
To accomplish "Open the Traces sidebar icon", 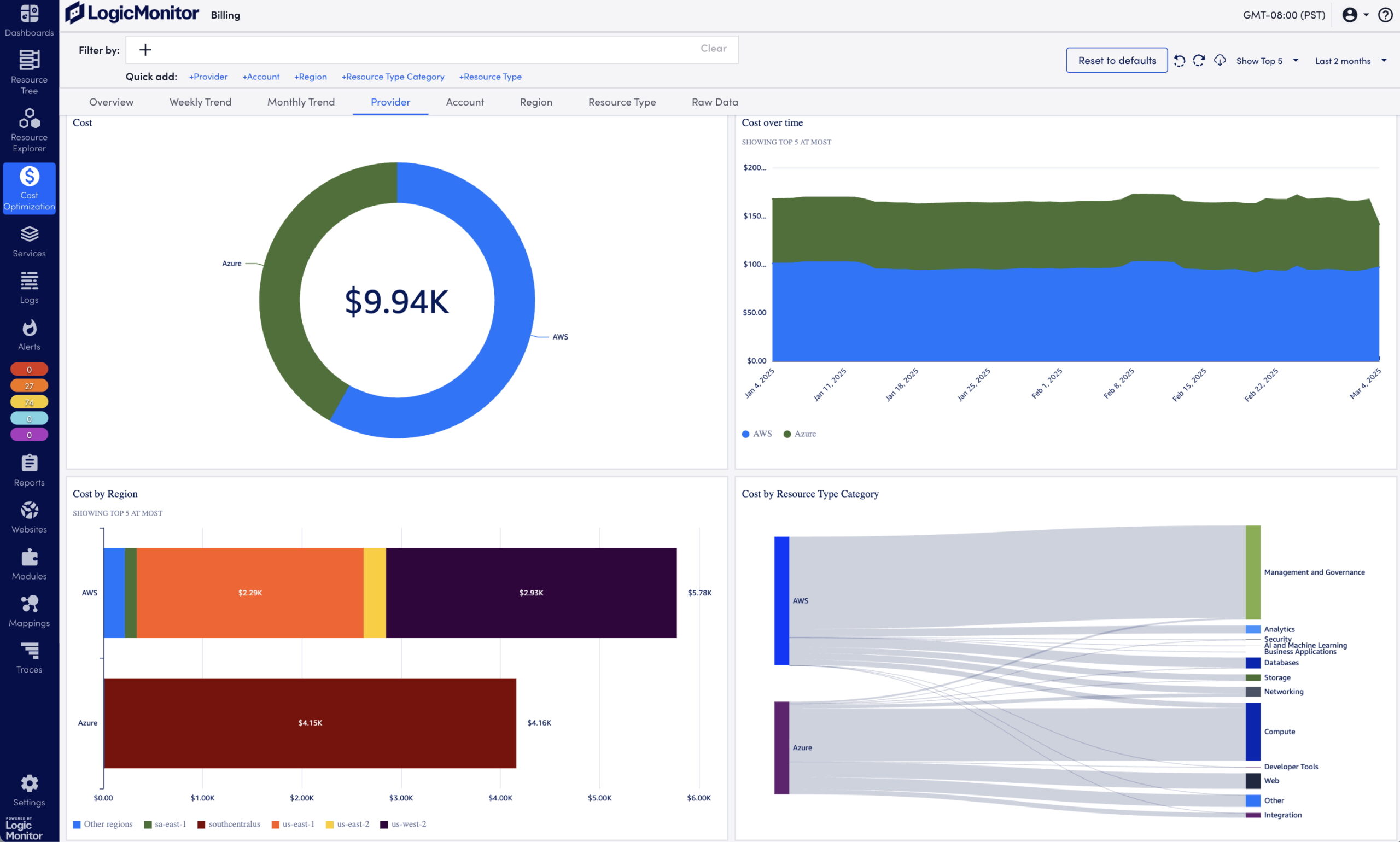I will click(x=29, y=651).
